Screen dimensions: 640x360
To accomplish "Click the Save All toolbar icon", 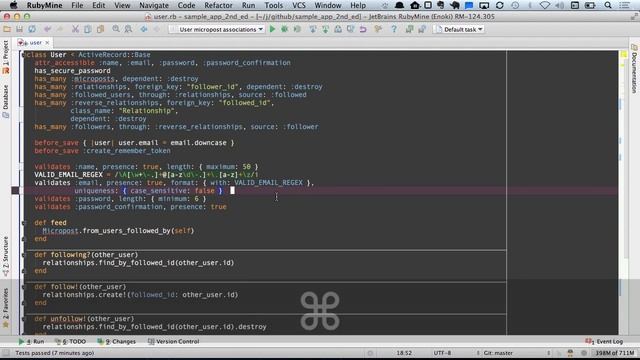I will coord(19,29).
